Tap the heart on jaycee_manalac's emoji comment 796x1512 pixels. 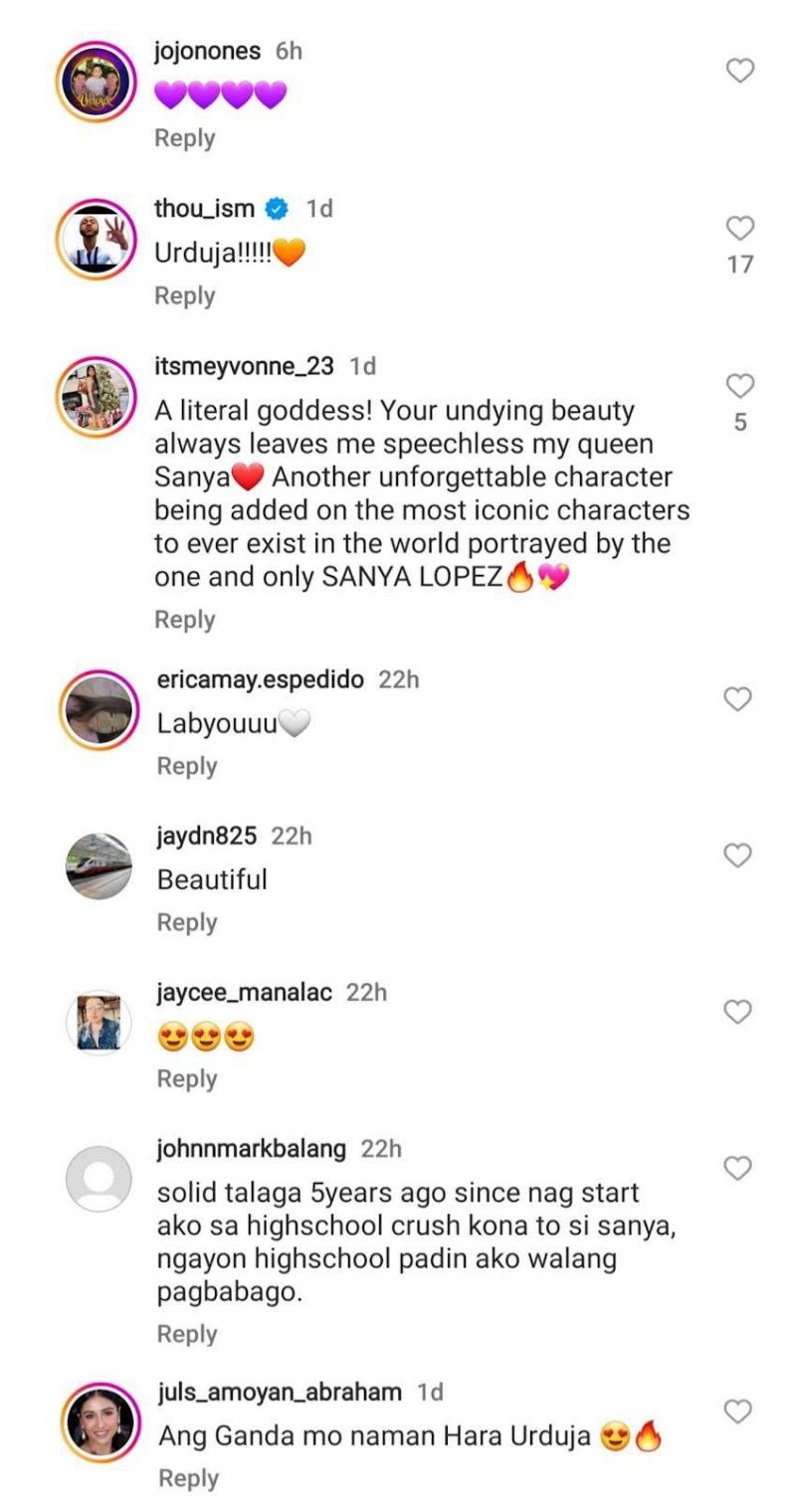click(736, 1009)
